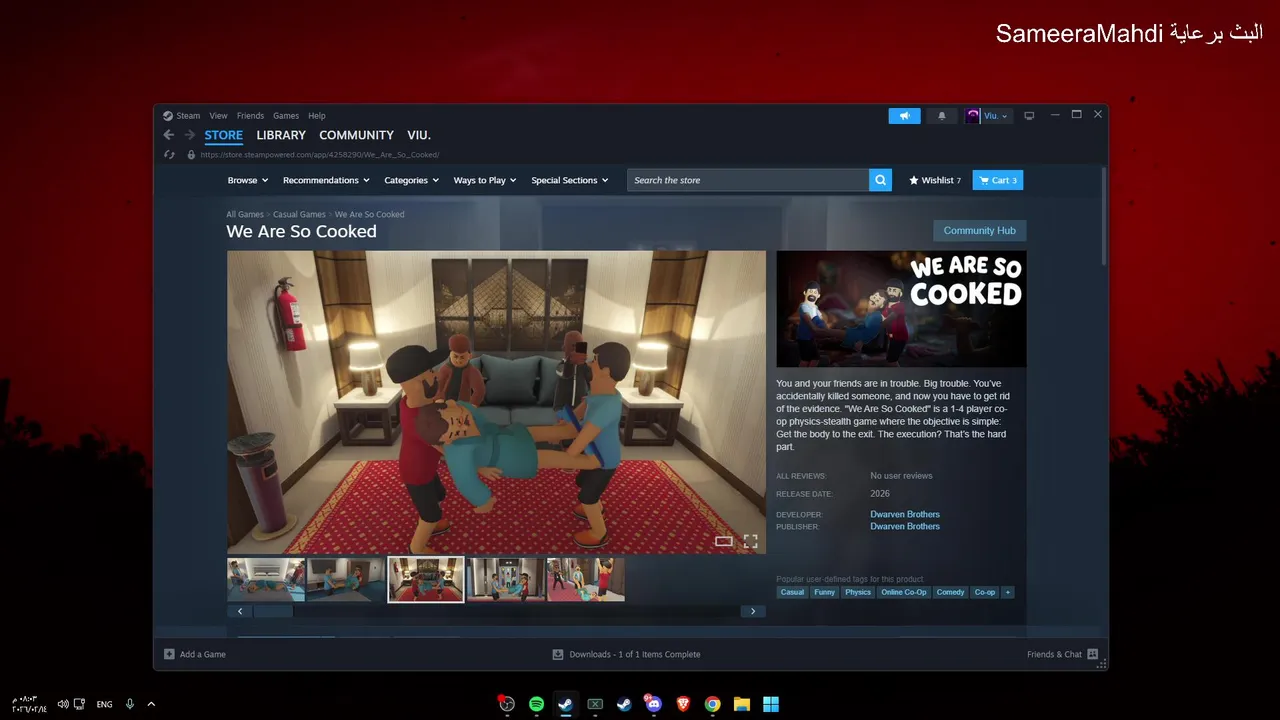Click the Dwarven Brothers publisher link

(905, 526)
